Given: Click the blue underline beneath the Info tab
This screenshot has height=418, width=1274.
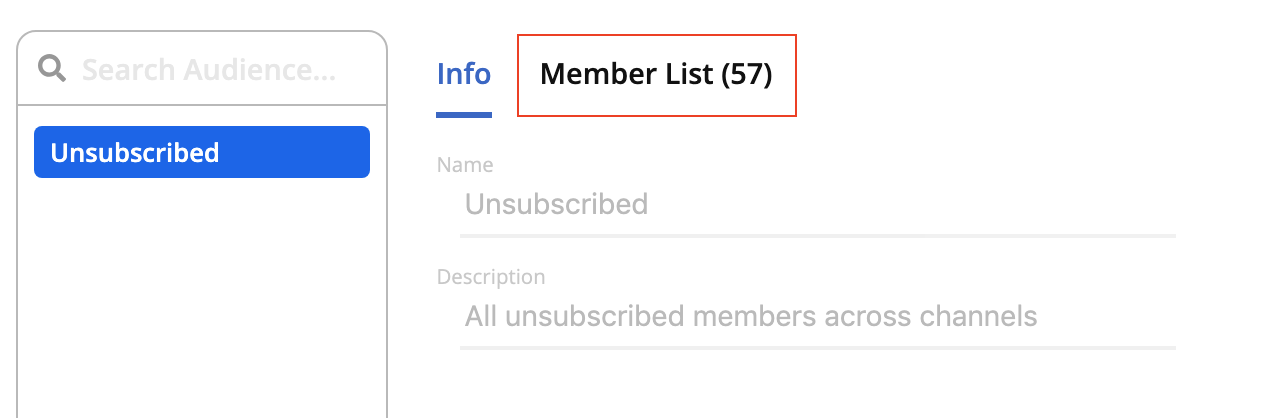Looking at the screenshot, I should pyautogui.click(x=464, y=114).
